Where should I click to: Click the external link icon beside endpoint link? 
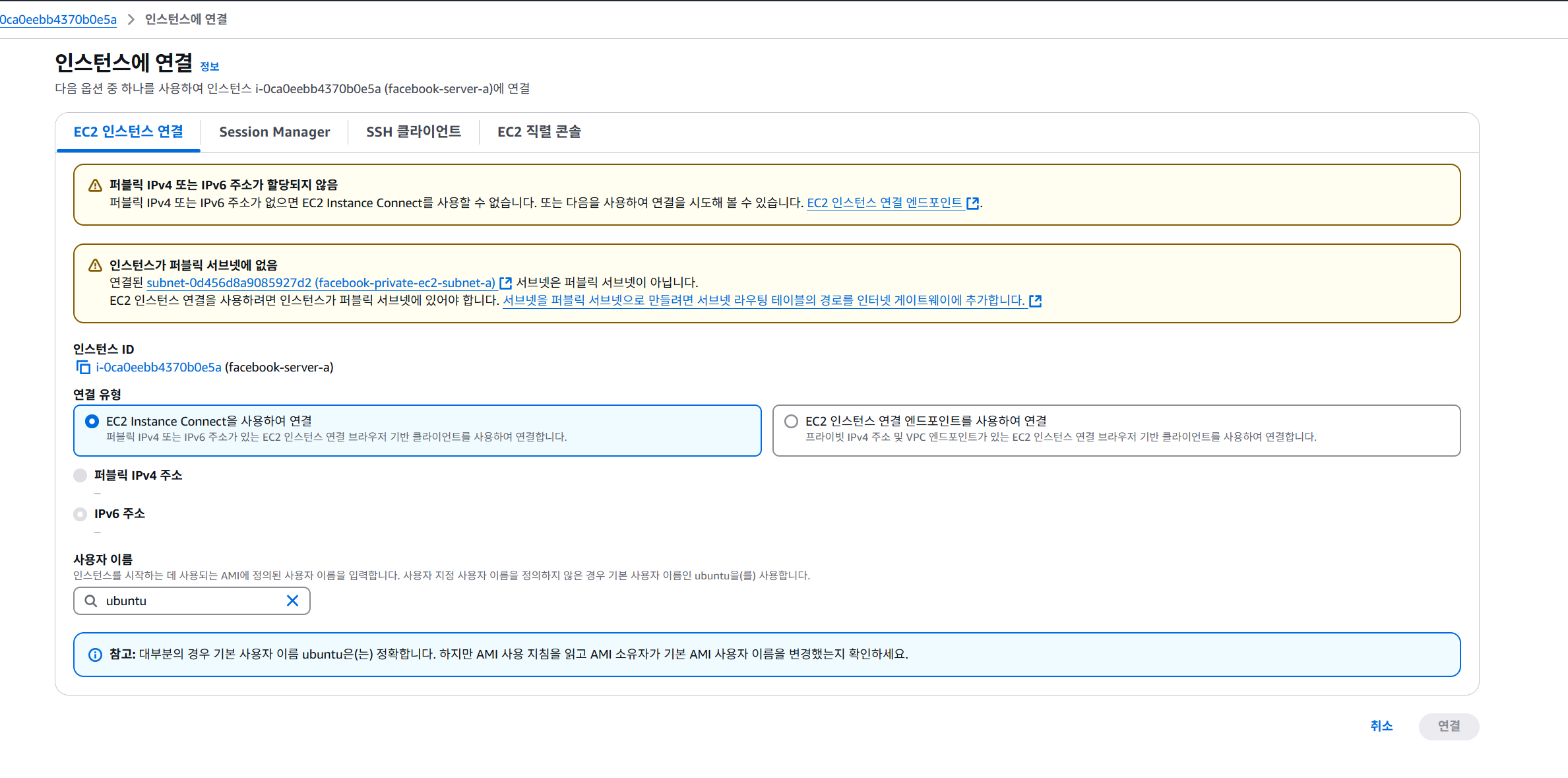pyautogui.click(x=972, y=203)
